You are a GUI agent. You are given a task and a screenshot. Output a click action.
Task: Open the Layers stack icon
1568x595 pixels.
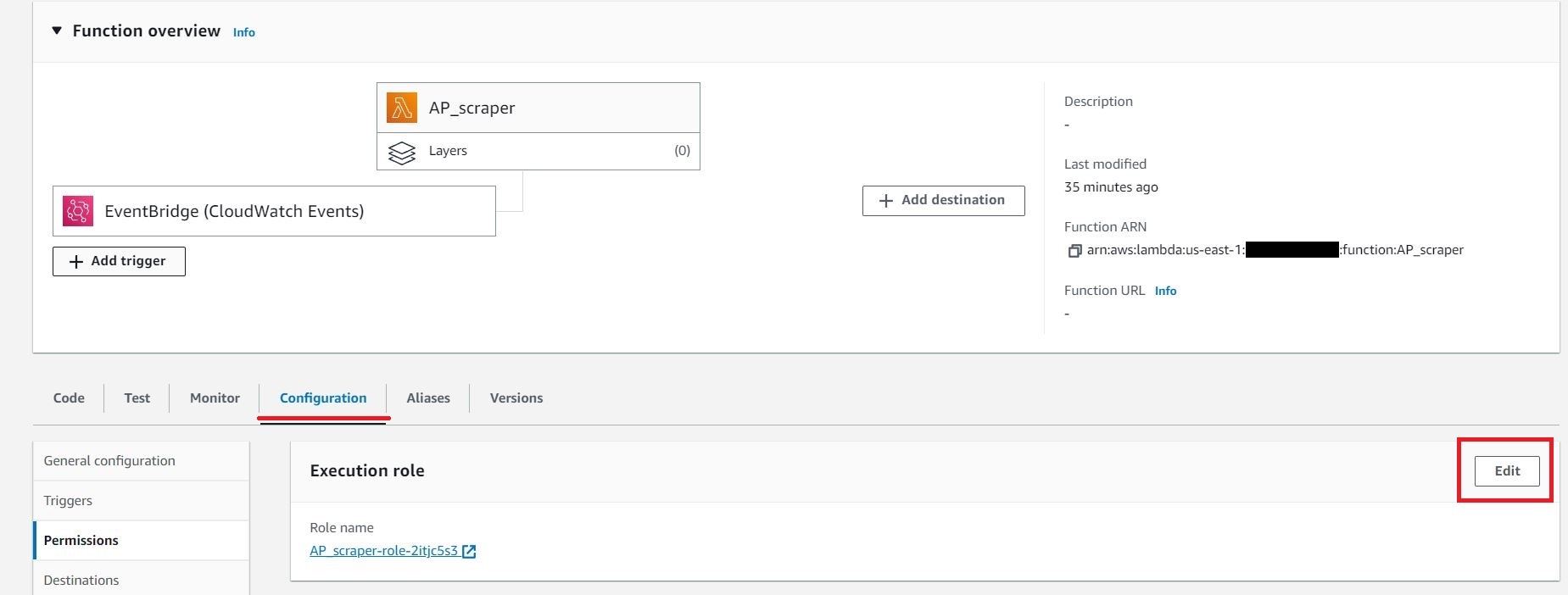click(402, 152)
